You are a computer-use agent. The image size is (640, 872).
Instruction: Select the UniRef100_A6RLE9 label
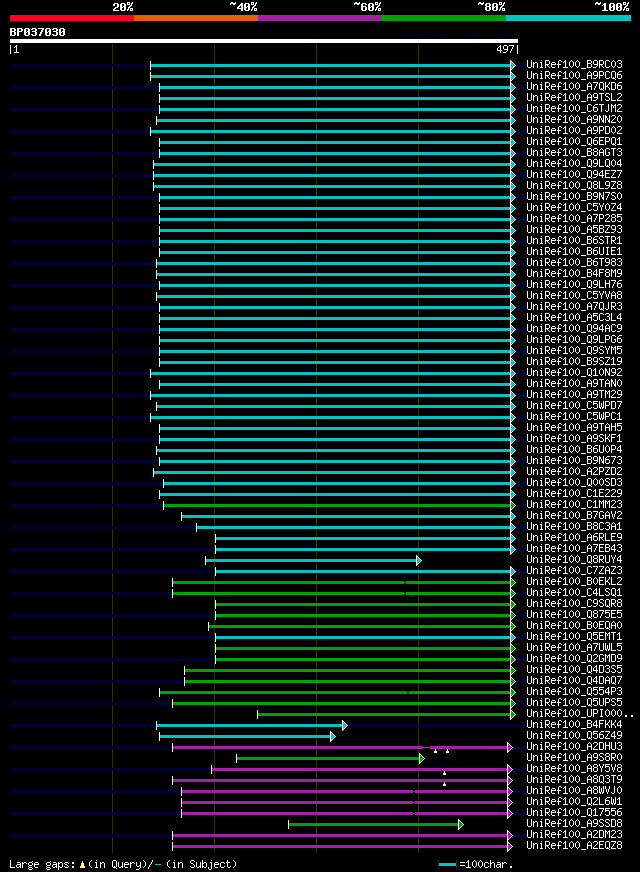coord(574,537)
